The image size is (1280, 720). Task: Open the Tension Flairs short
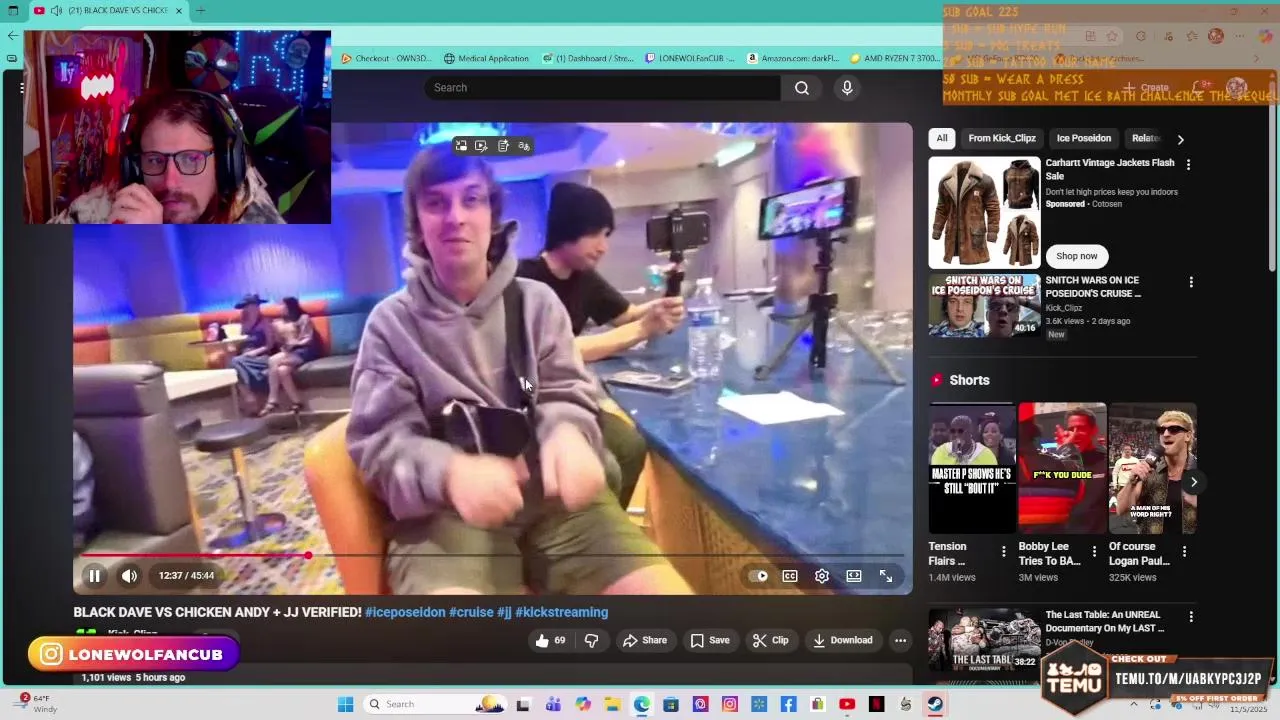point(972,469)
